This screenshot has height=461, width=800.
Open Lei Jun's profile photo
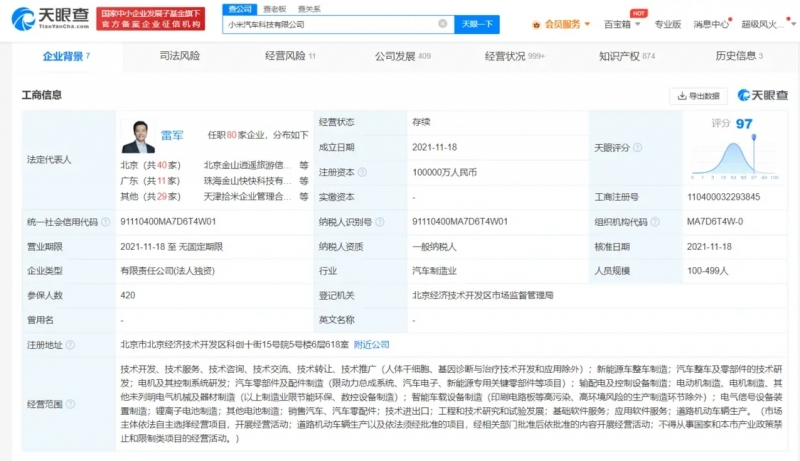pyautogui.click(x=139, y=137)
